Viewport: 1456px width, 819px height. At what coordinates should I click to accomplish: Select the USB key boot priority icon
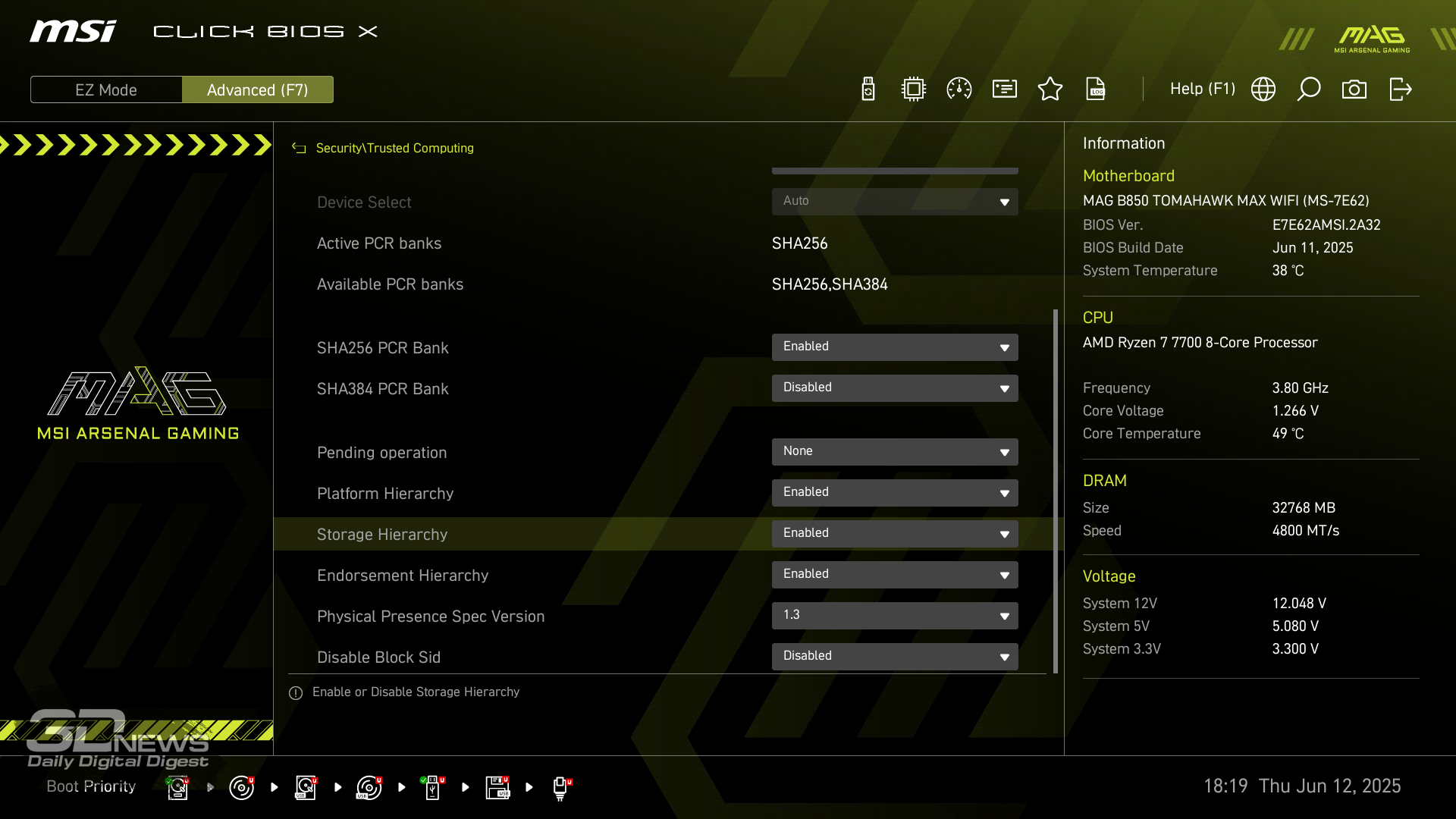(433, 787)
